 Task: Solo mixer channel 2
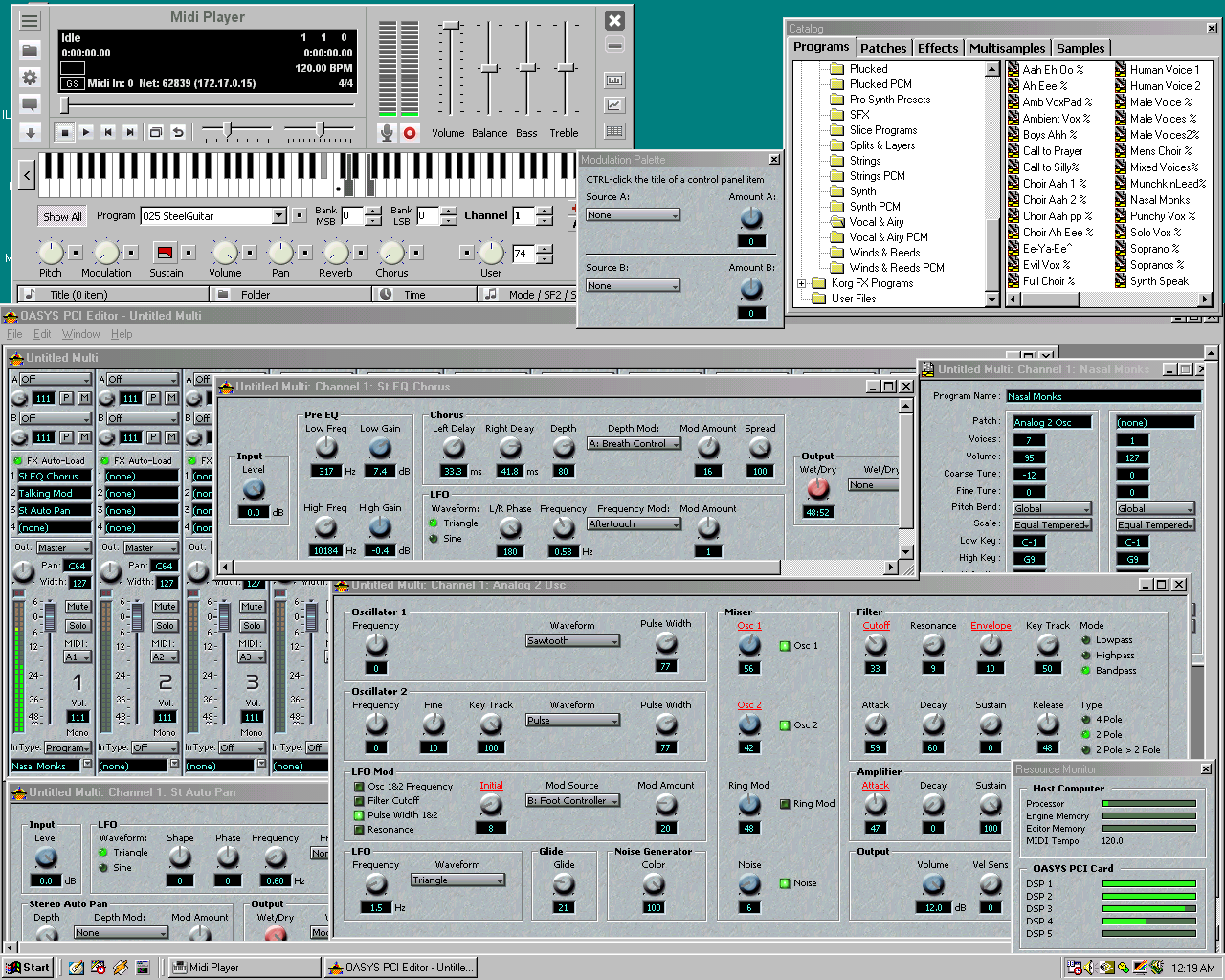point(165,626)
